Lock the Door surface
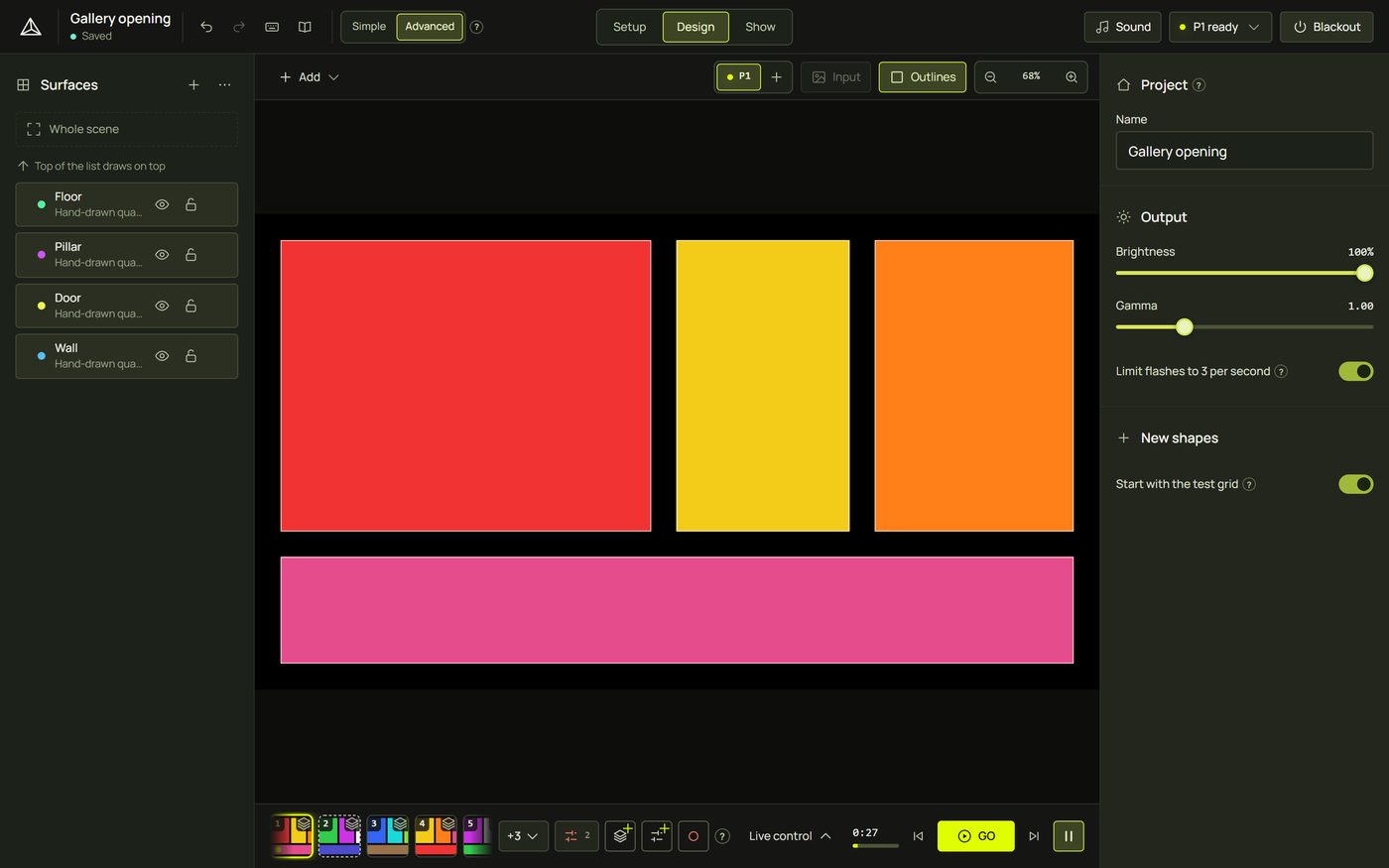The width and height of the screenshot is (1389, 868). (x=190, y=306)
